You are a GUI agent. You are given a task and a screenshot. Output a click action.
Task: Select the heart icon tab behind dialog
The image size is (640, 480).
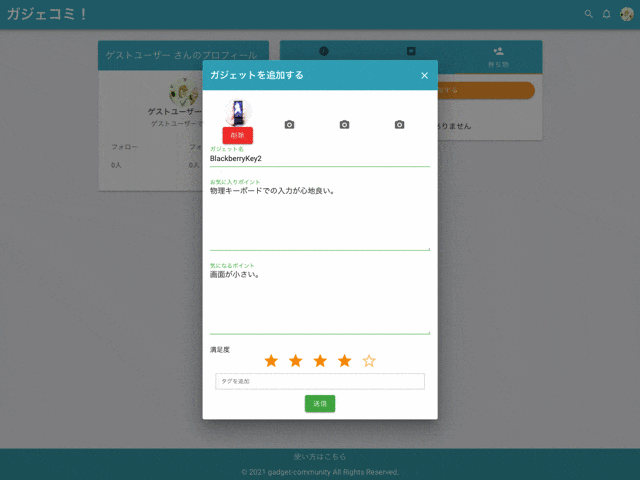pos(411,51)
